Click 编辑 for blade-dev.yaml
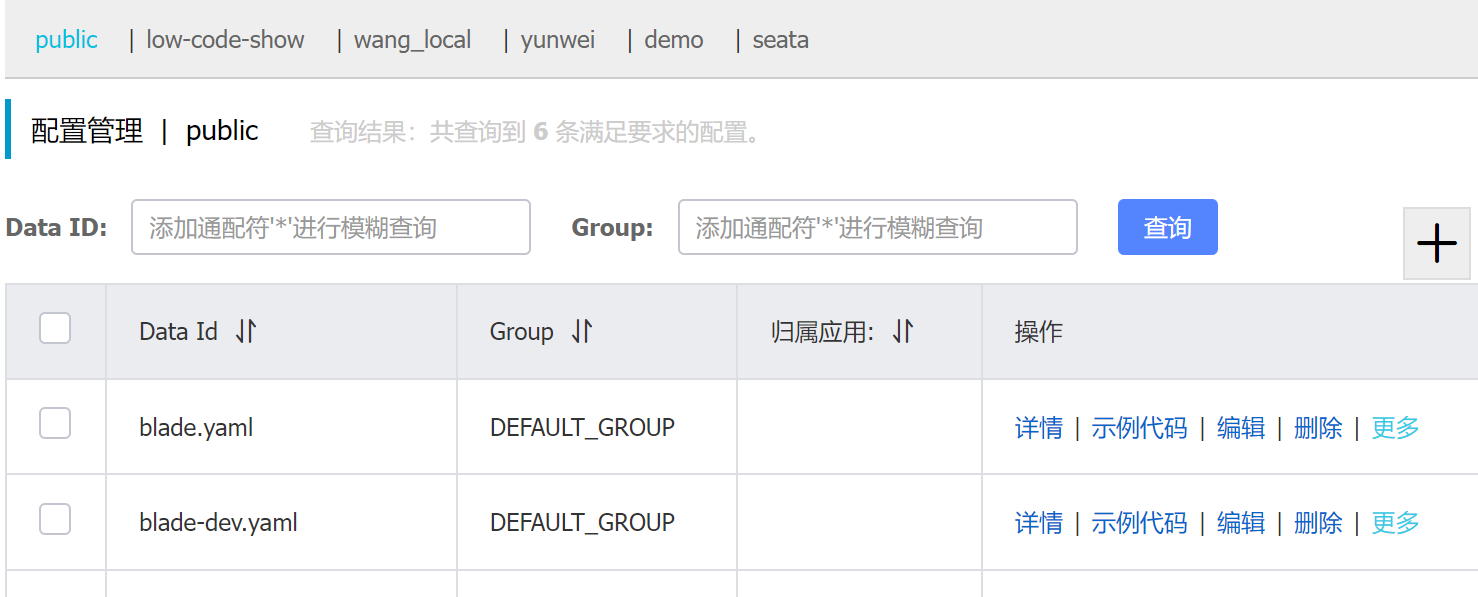The image size is (1478, 597). [1240, 523]
